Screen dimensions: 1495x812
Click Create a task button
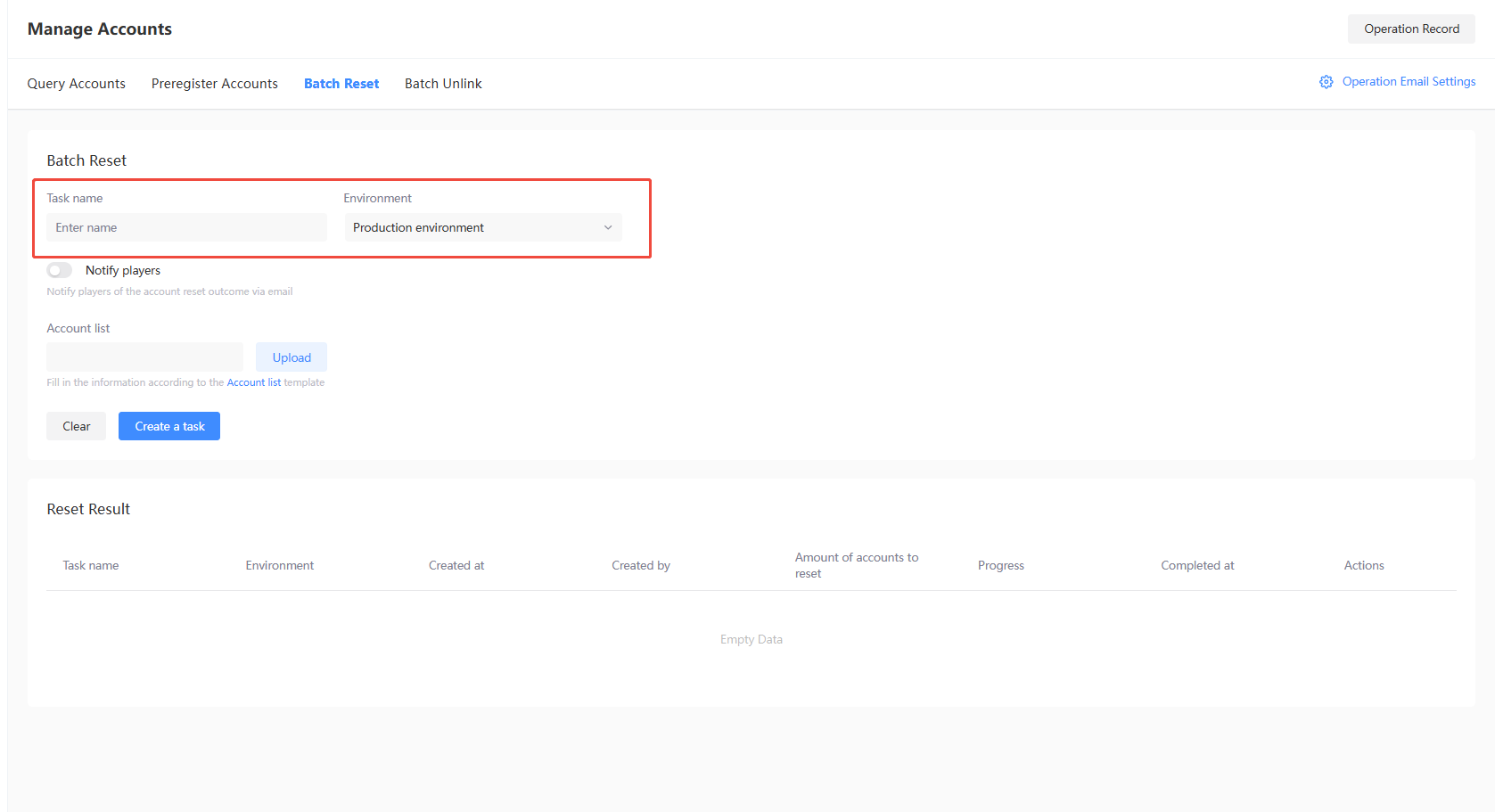tap(169, 426)
